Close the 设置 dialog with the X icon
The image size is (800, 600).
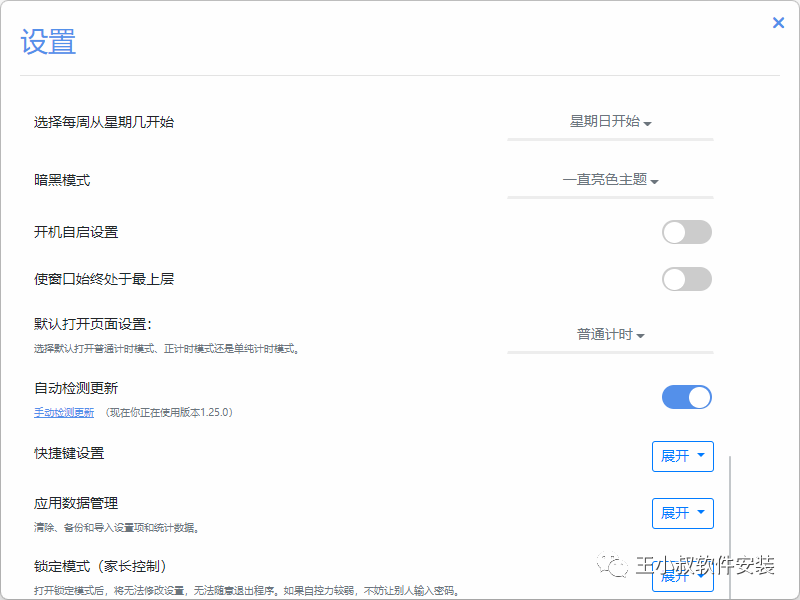[x=778, y=23]
